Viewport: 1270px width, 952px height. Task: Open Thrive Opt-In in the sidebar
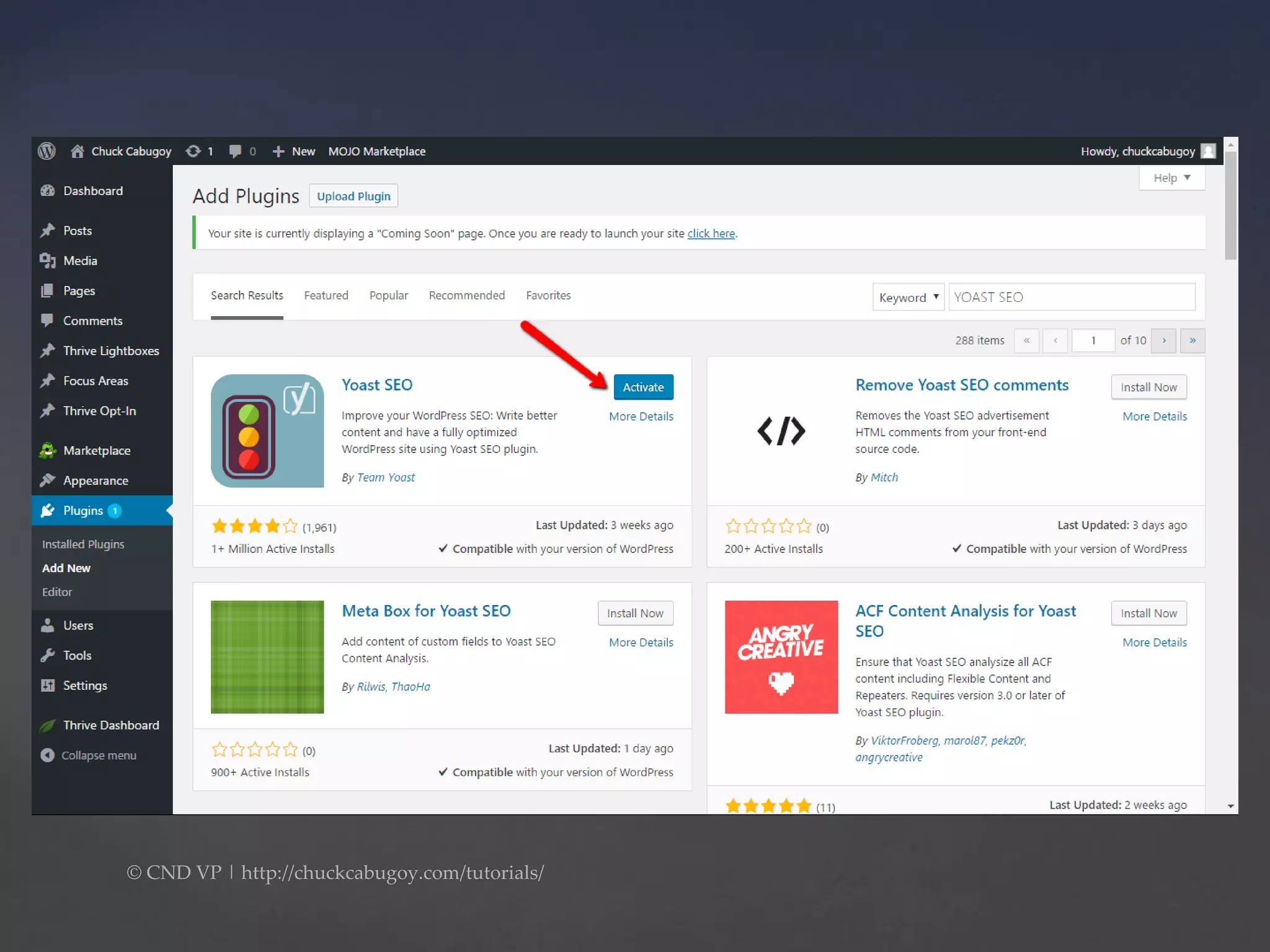(x=102, y=411)
